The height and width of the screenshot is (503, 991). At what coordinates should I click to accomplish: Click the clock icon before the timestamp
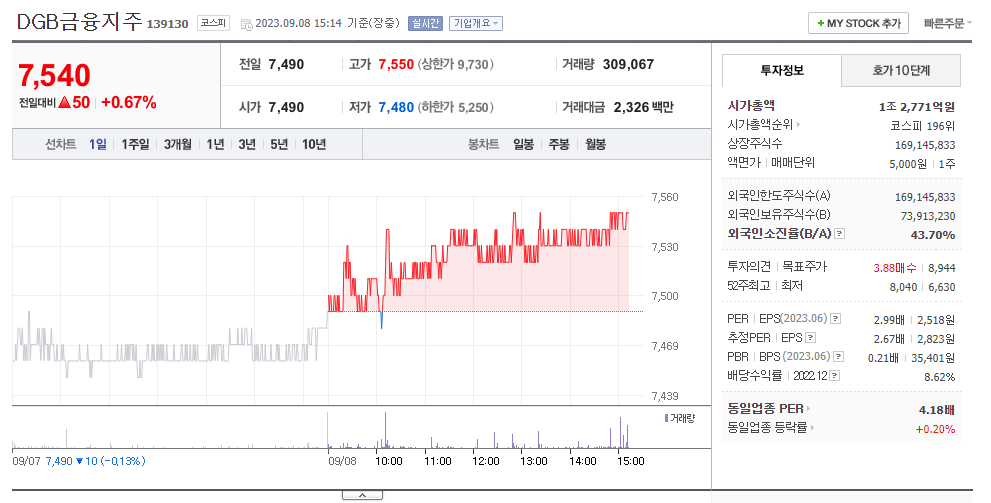click(246, 24)
